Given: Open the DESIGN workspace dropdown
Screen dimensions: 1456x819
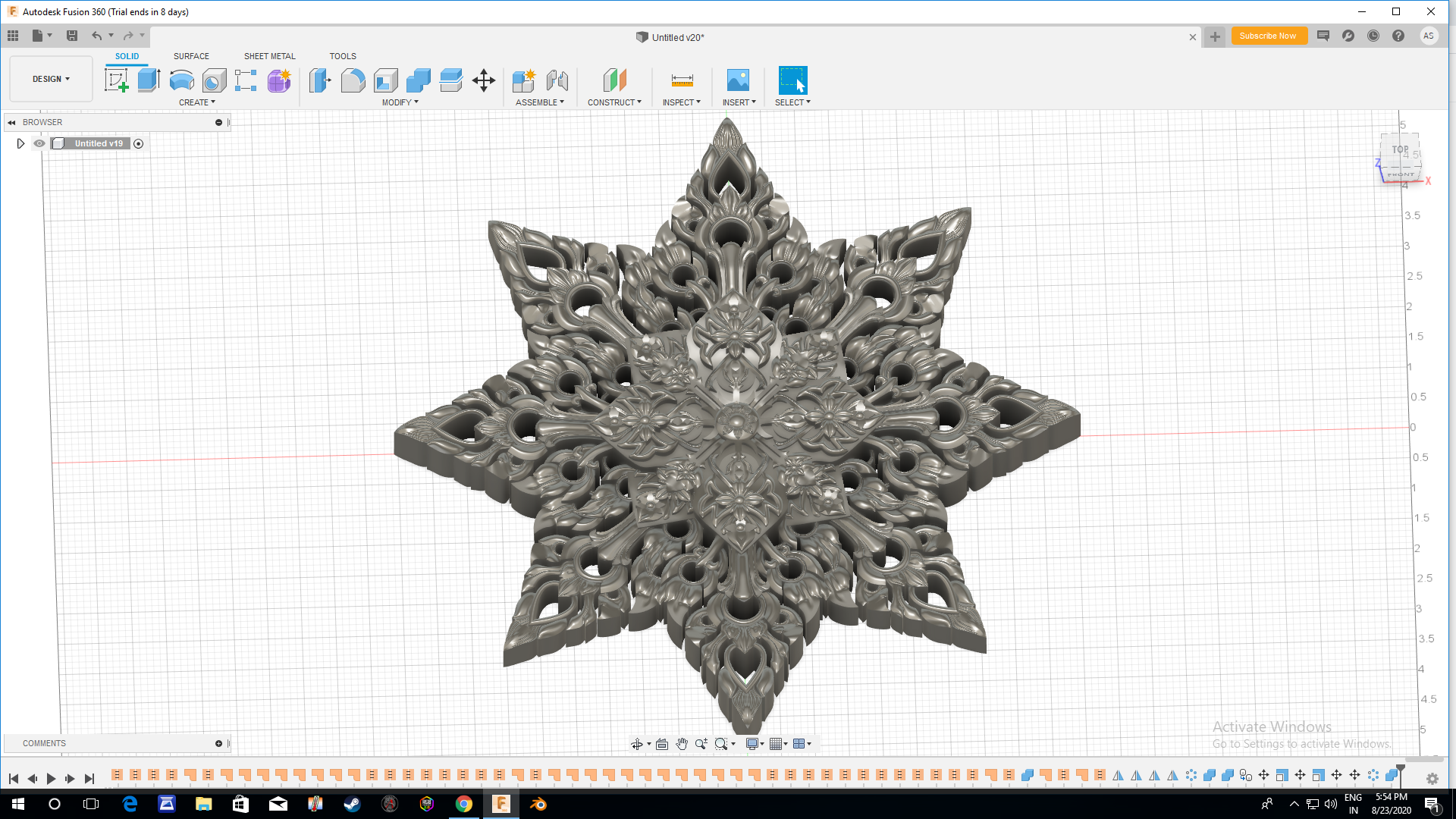Looking at the screenshot, I should click(x=51, y=79).
